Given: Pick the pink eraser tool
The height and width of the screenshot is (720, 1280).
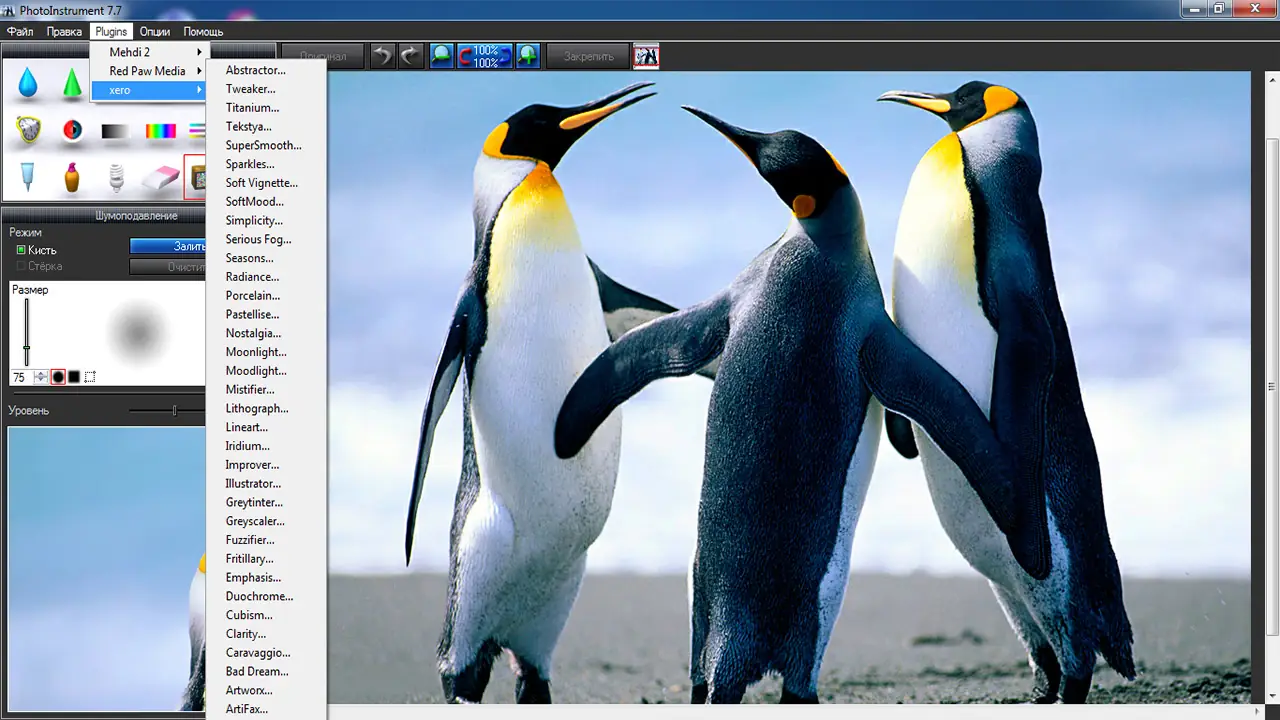Looking at the screenshot, I should pos(160,178).
